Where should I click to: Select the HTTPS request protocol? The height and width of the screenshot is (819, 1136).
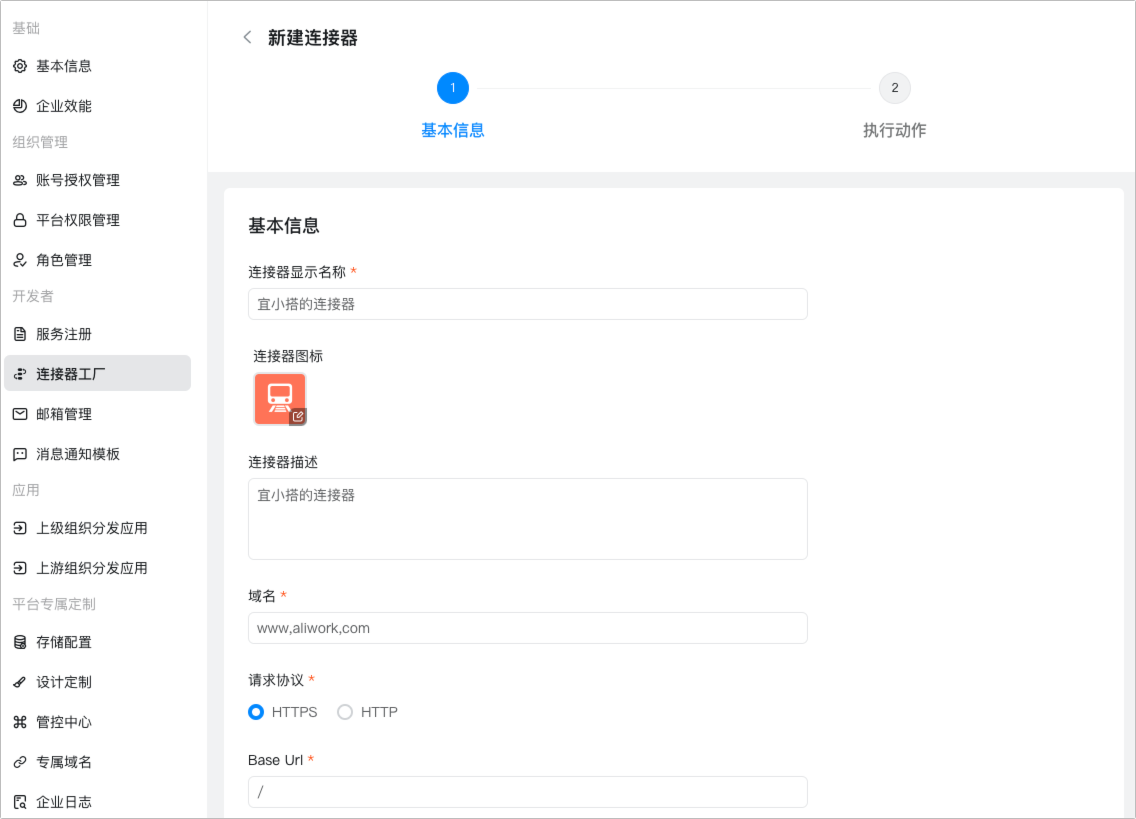click(x=256, y=712)
